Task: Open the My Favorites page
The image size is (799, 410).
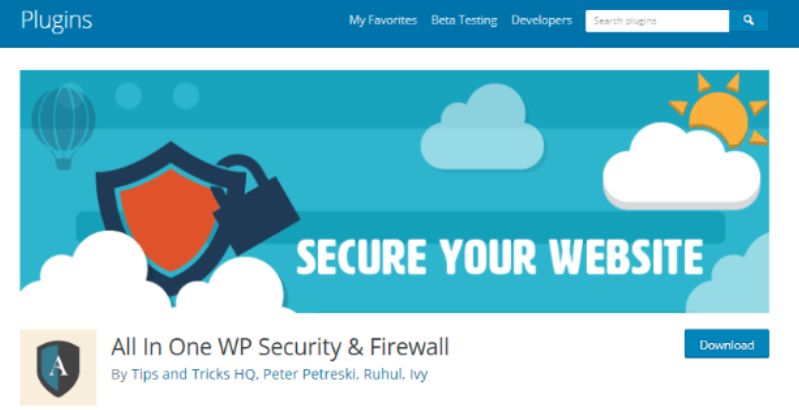Action: [x=383, y=20]
